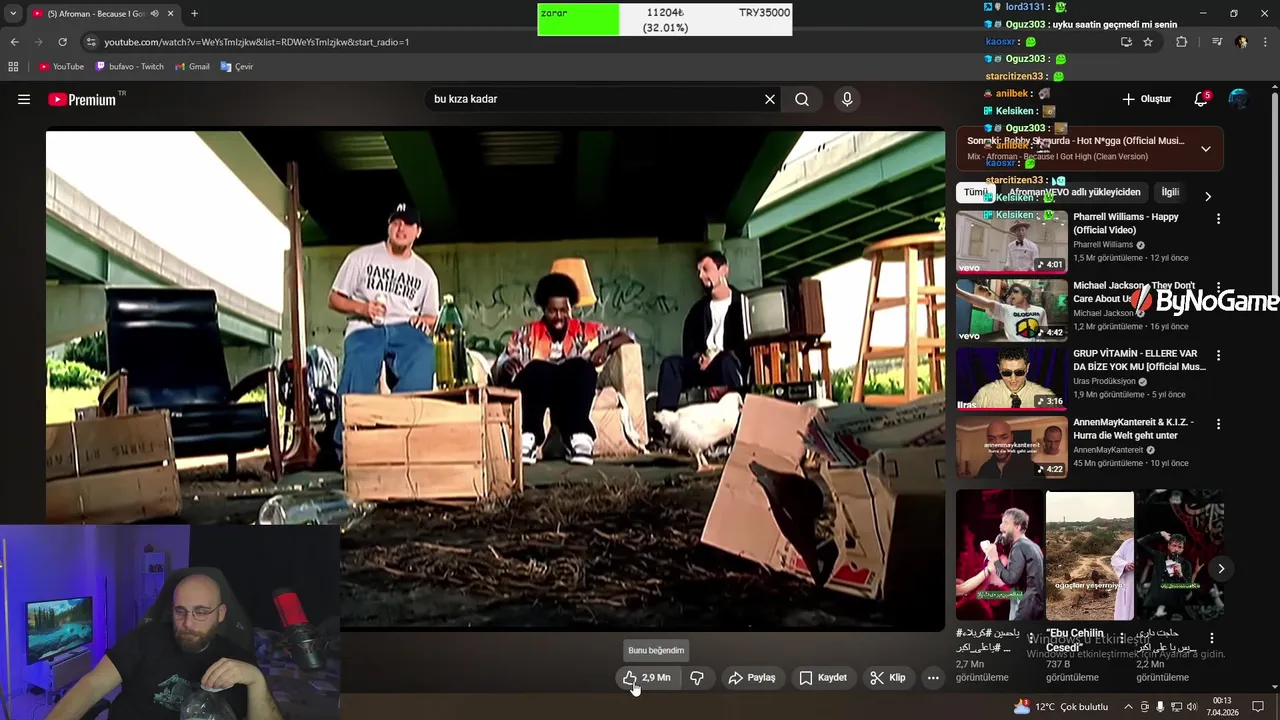Start voice search with microphone icon
Viewport: 1280px width, 720px height.
tap(847, 99)
